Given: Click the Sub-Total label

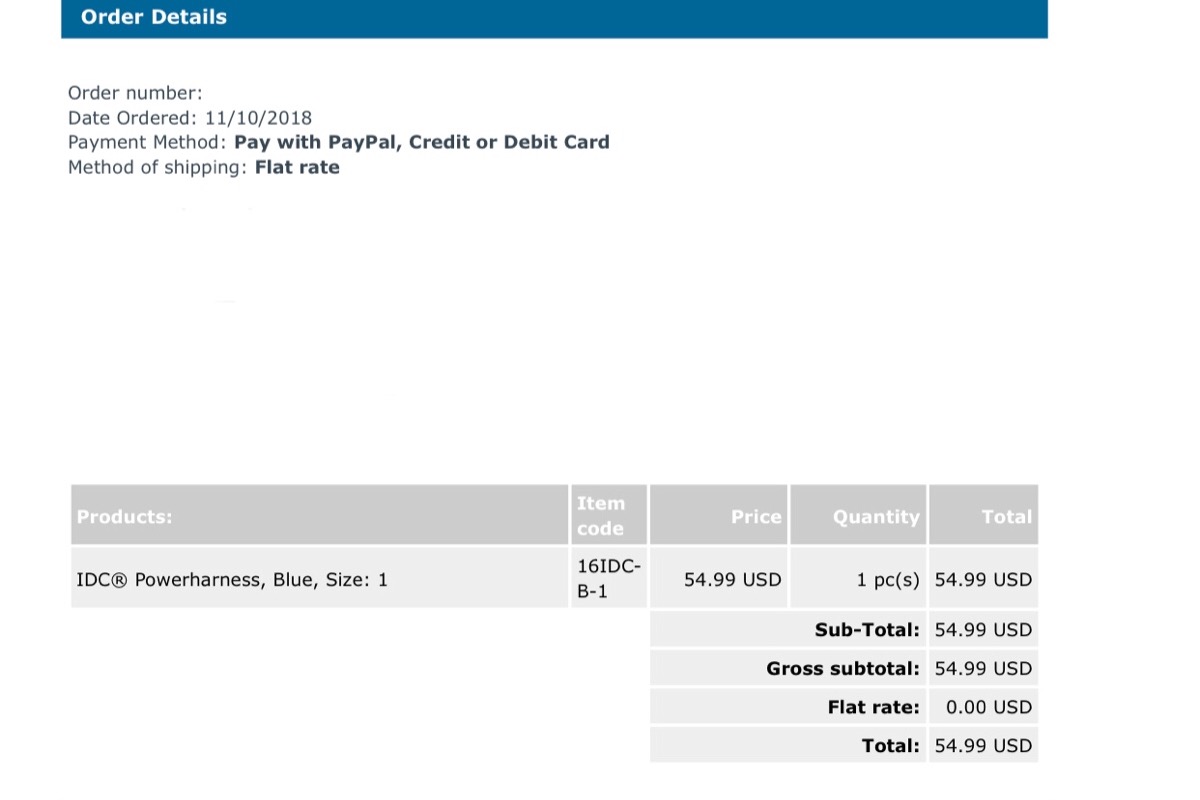Looking at the screenshot, I should [x=866, y=630].
